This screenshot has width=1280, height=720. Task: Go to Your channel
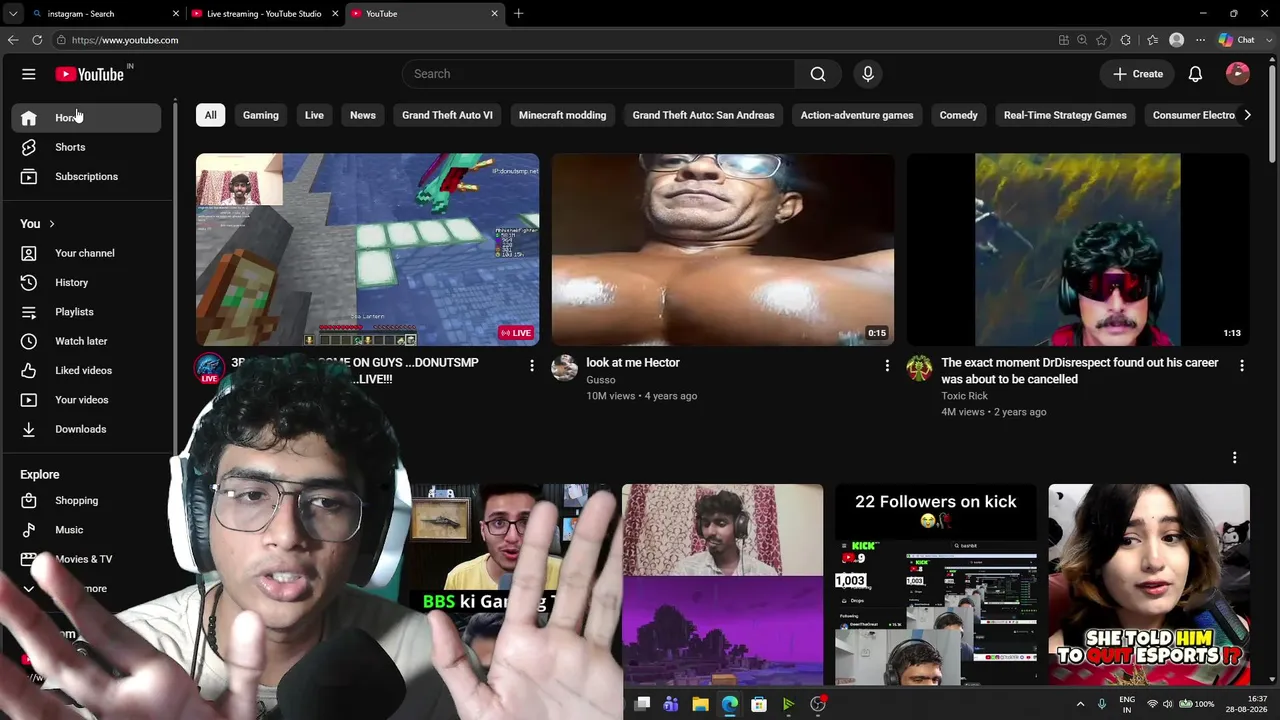coord(86,253)
